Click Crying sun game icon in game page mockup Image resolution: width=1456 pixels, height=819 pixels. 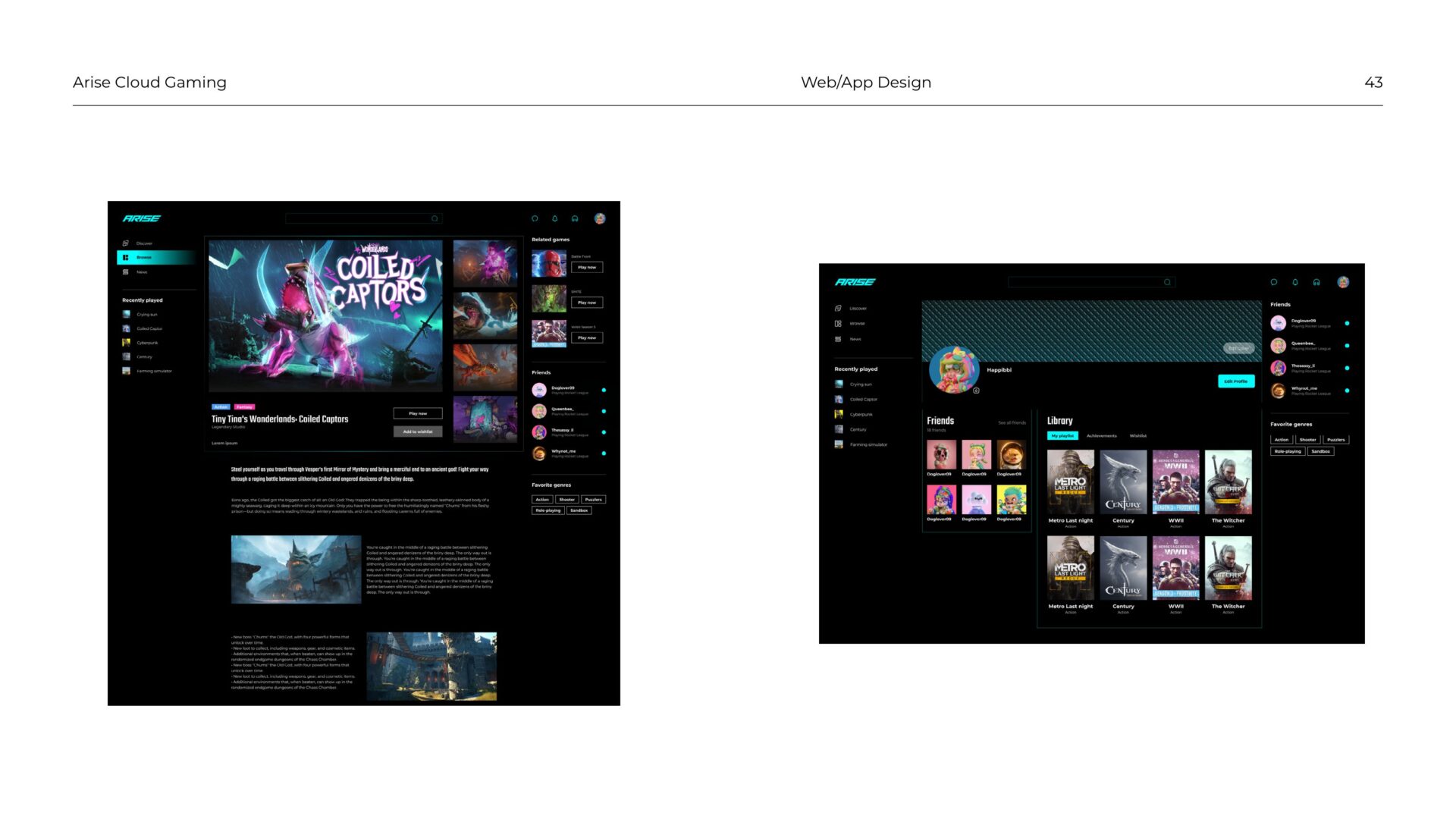click(127, 314)
